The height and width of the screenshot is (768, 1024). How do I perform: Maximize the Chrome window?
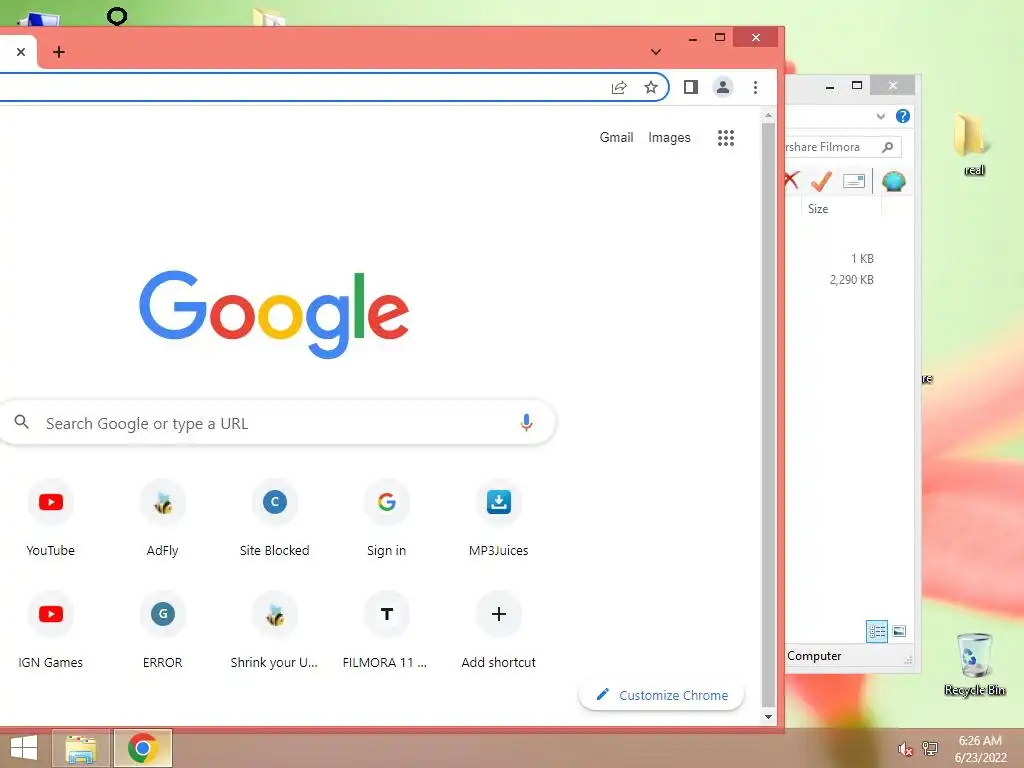click(720, 37)
